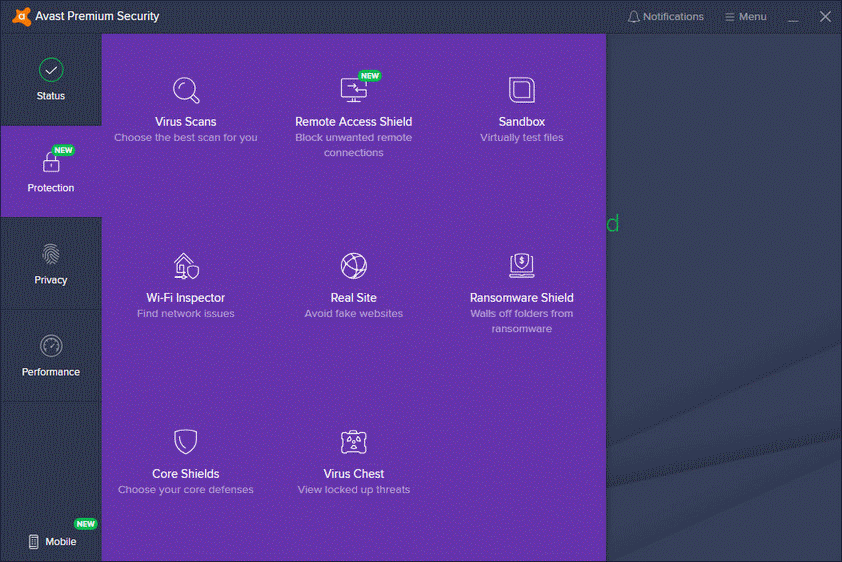
Task: Open Virus Scans magnifier icon
Action: coord(186,90)
